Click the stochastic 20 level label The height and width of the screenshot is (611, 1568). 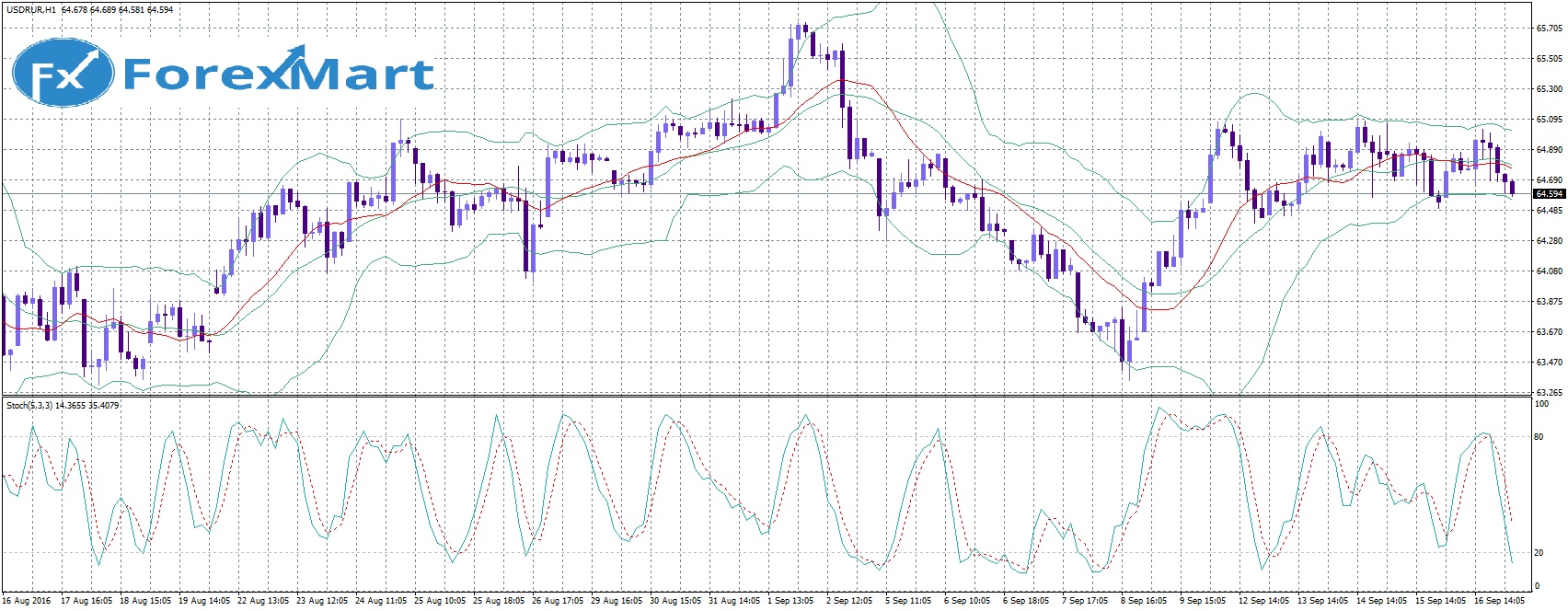pyautogui.click(x=1539, y=553)
